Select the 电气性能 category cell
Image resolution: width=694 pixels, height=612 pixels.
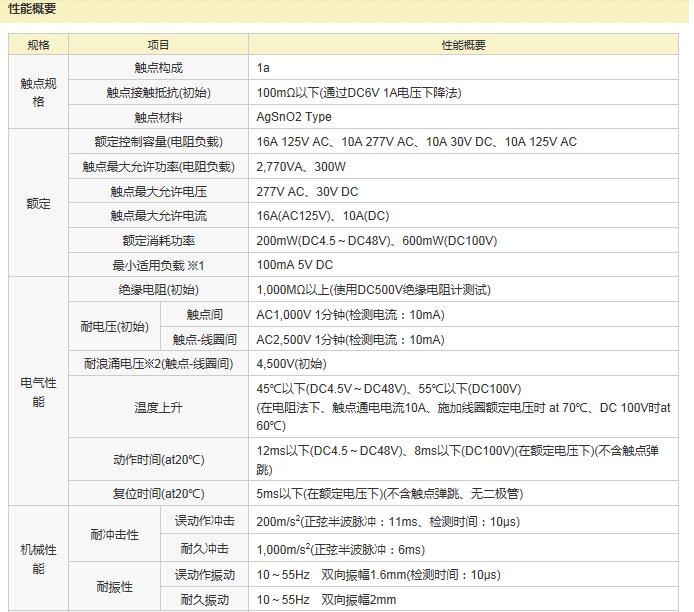tap(38, 391)
